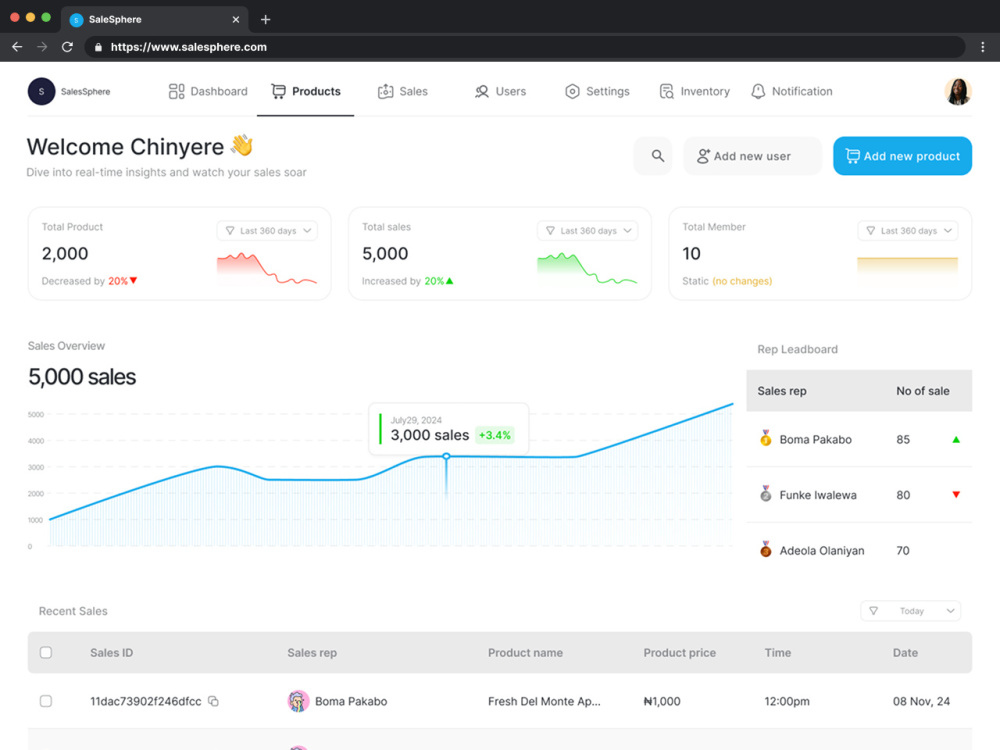Screen dimensions: 1000x750
Task: Click green up arrow for Boma Pakabo
Action: click(956, 439)
